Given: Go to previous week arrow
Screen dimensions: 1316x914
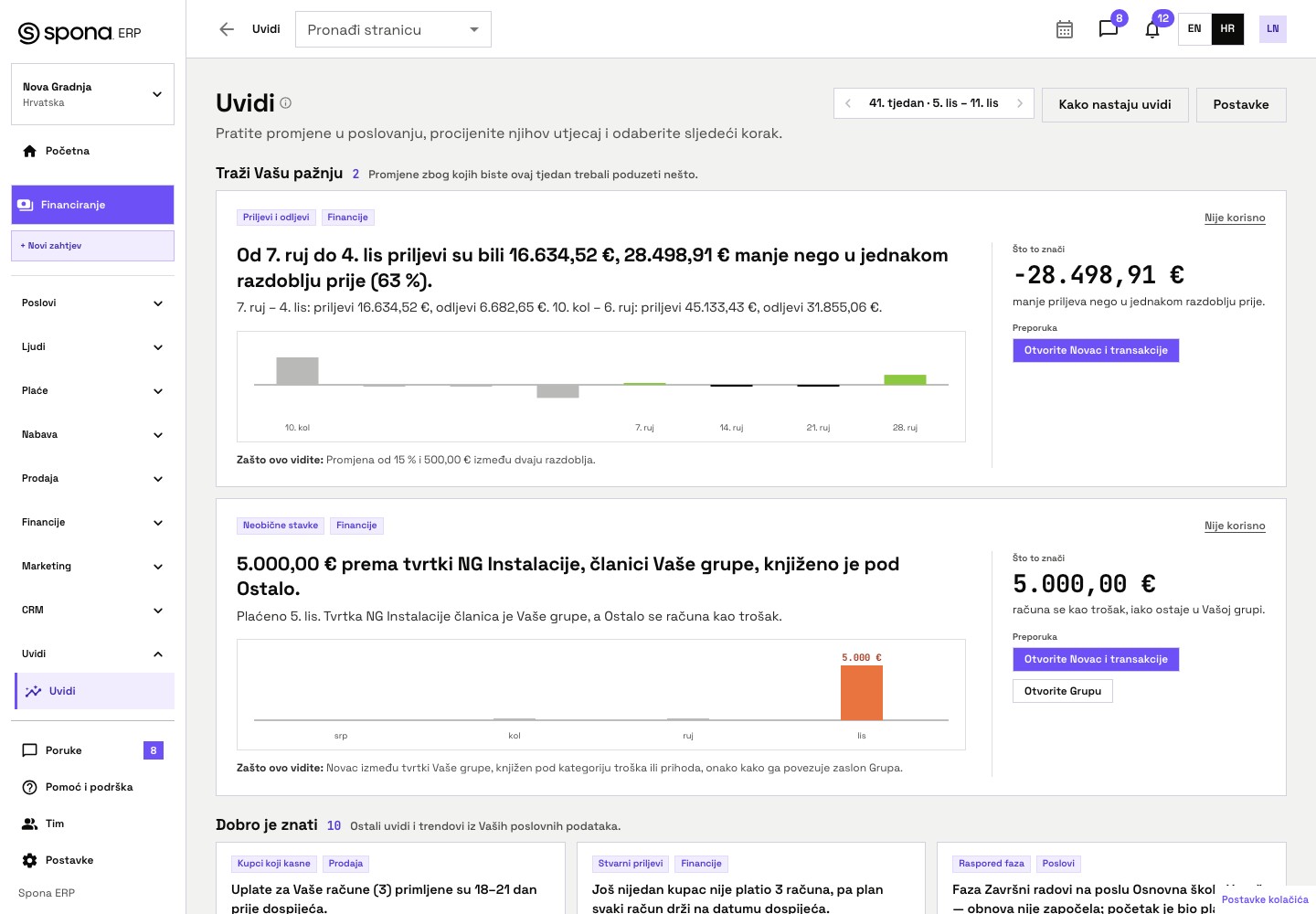Looking at the screenshot, I should click(848, 103).
